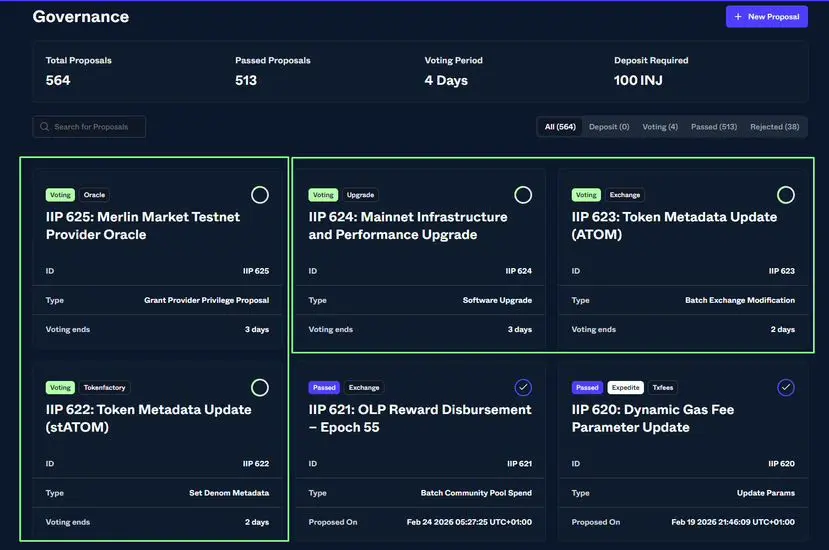Click status circle on IIP 624 card

523,195
